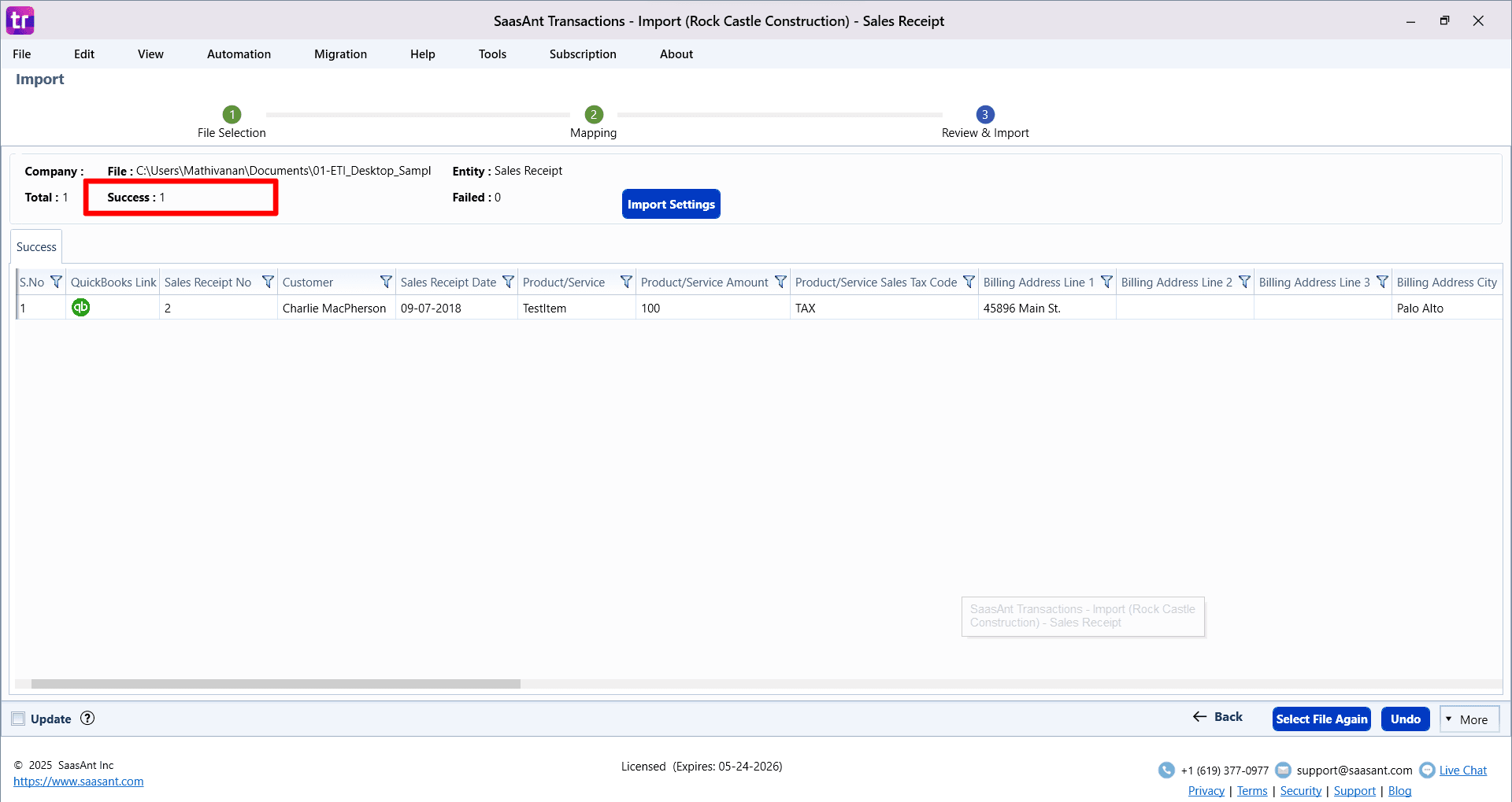Open the QuickBooks link icon in row 1
This screenshot has width=1512, height=802.
(x=80, y=308)
